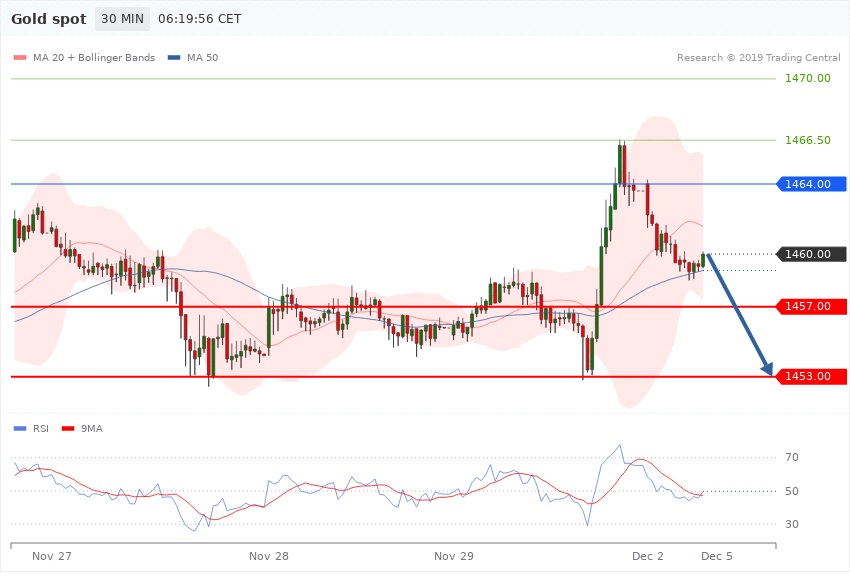This screenshot has height=576, width=850.
Task: Select the blue 1464.00 price tag
Action: (810, 184)
